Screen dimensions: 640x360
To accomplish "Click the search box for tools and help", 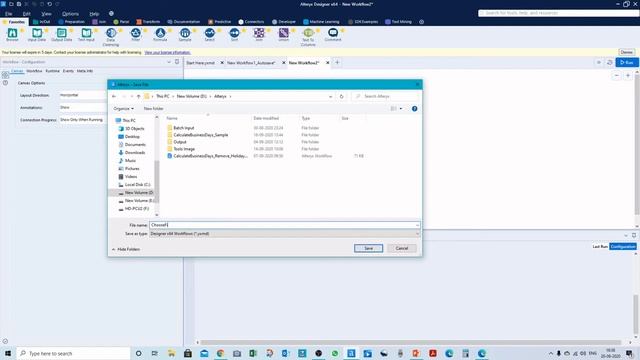I will 558,13.
